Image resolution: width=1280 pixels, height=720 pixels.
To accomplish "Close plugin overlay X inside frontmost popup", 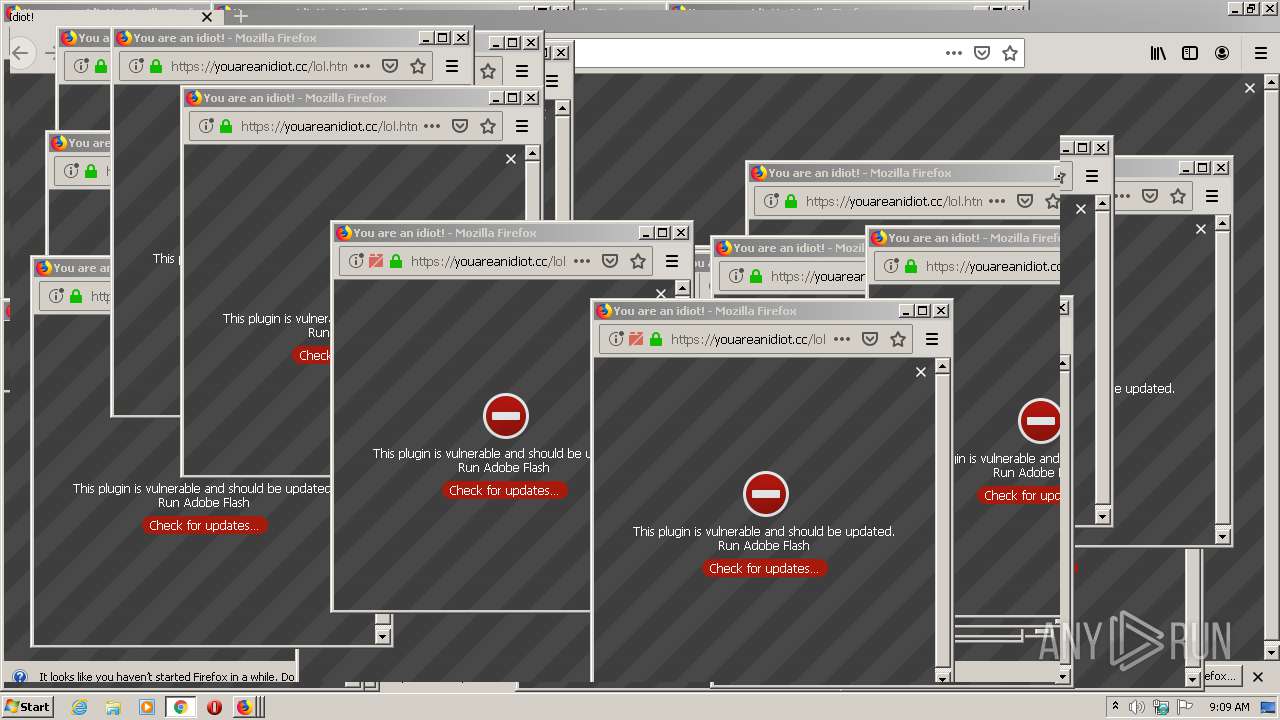I will pyautogui.click(x=921, y=372).
